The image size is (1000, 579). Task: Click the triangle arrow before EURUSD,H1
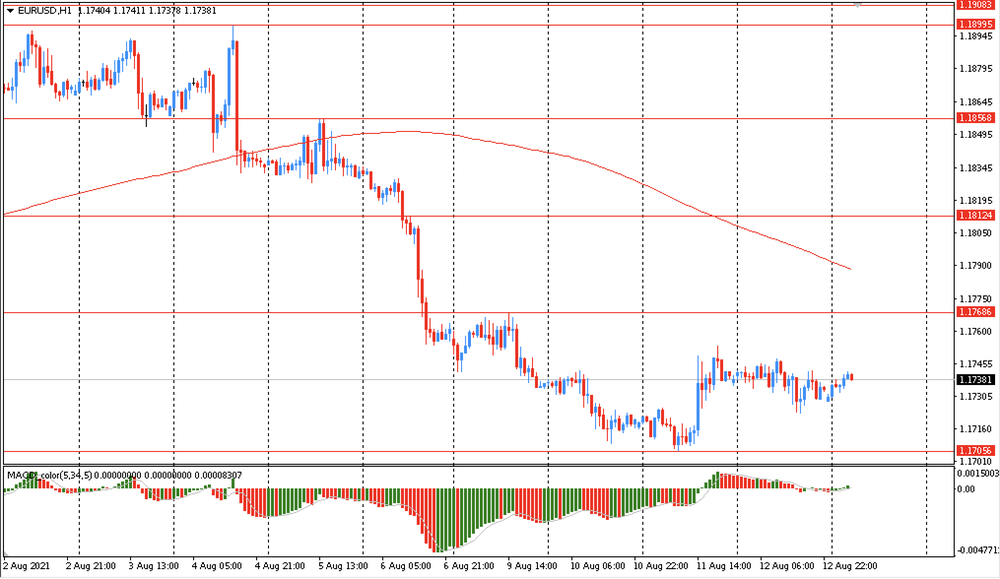pos(10,11)
